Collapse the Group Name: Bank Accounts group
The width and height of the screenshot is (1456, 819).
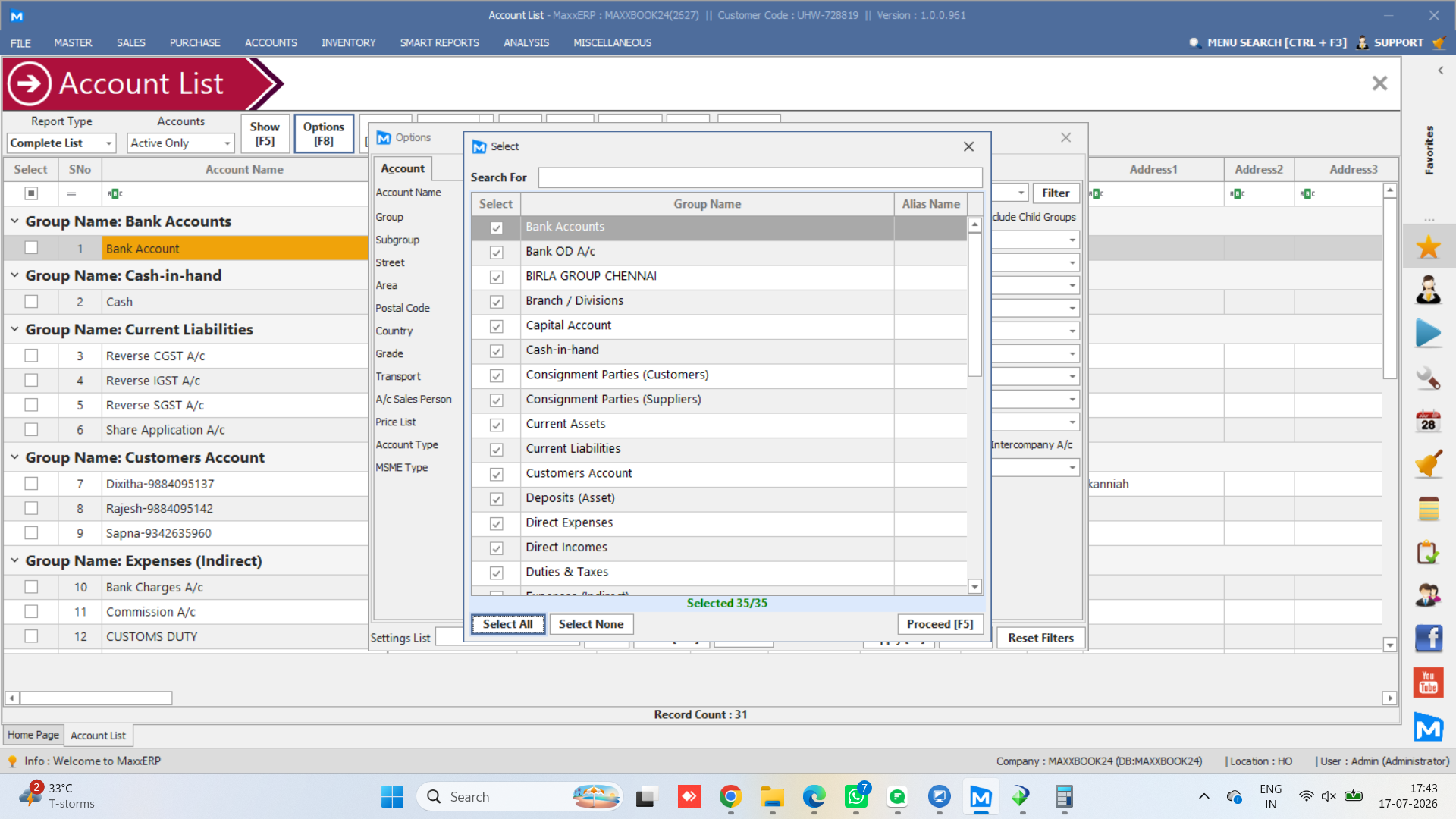[14, 221]
